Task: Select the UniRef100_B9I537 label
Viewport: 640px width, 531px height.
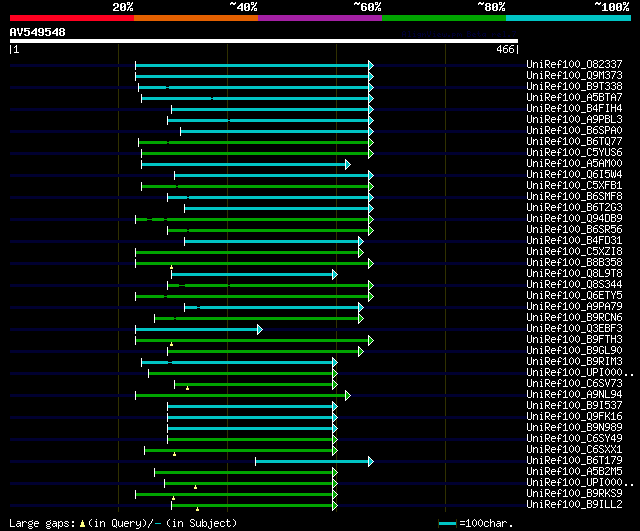Action: 574,406
